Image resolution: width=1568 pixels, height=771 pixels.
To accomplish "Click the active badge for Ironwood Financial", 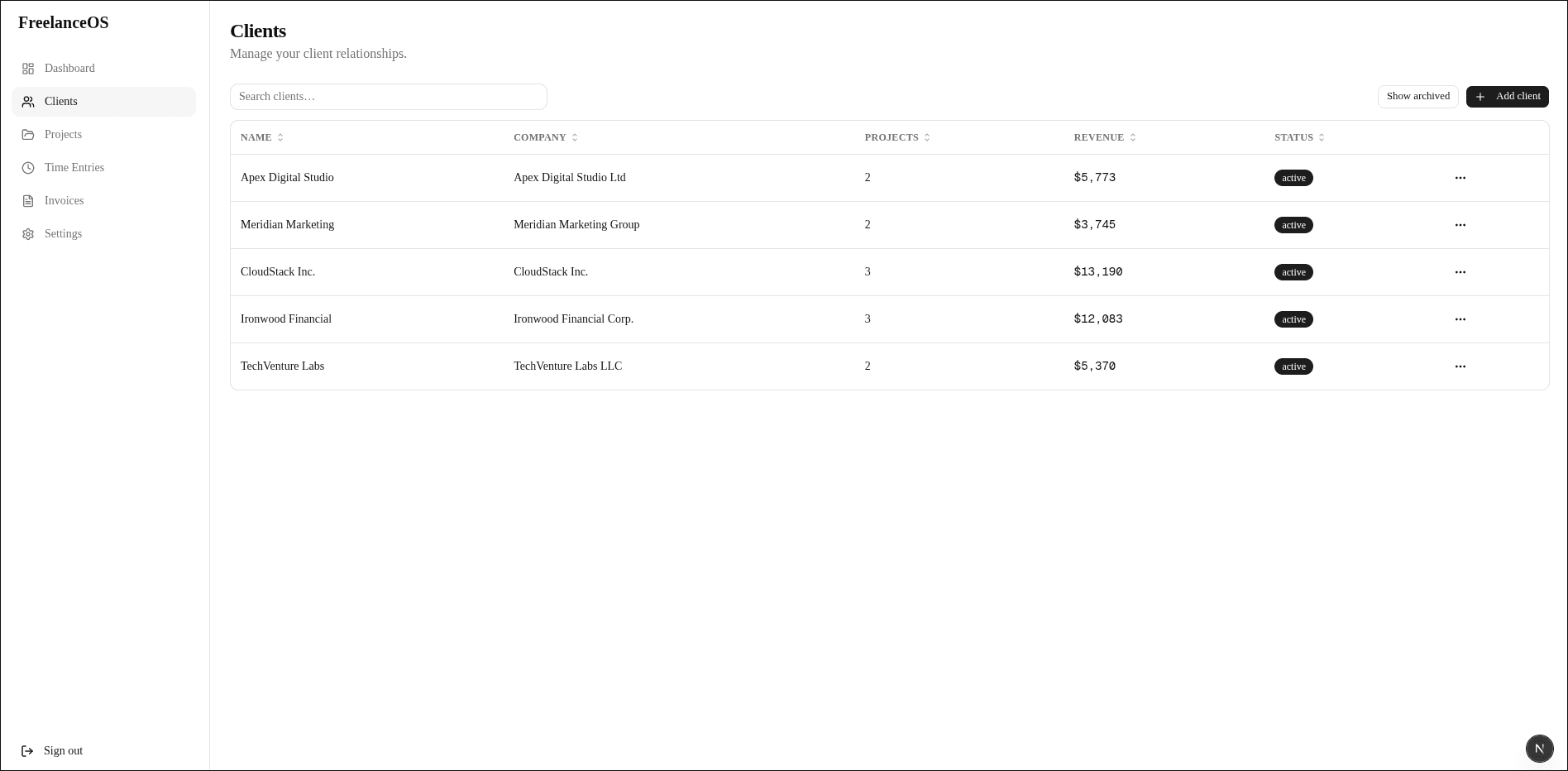I will pos(1293,319).
